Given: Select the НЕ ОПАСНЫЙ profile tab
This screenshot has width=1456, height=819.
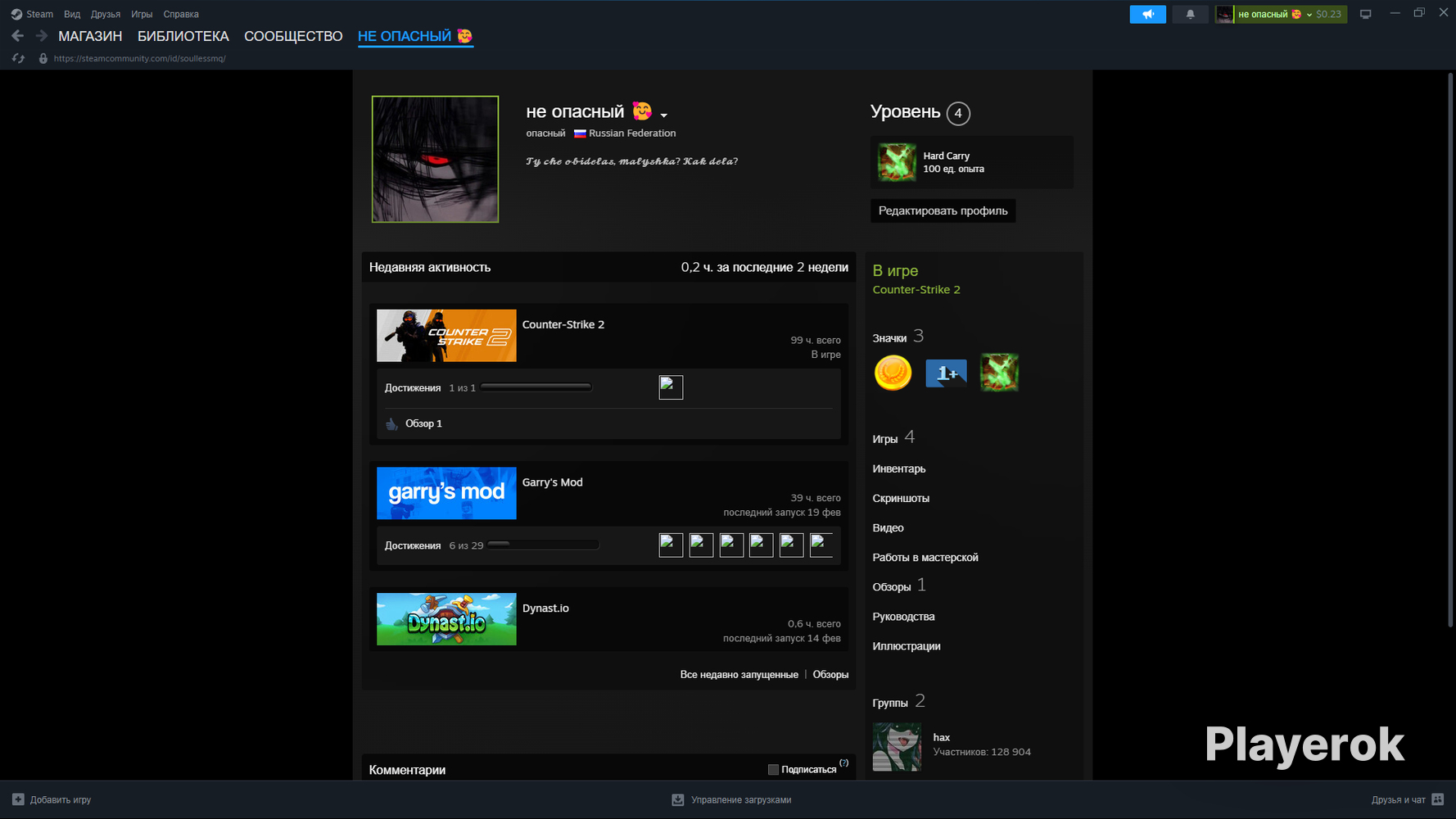Looking at the screenshot, I should (415, 36).
